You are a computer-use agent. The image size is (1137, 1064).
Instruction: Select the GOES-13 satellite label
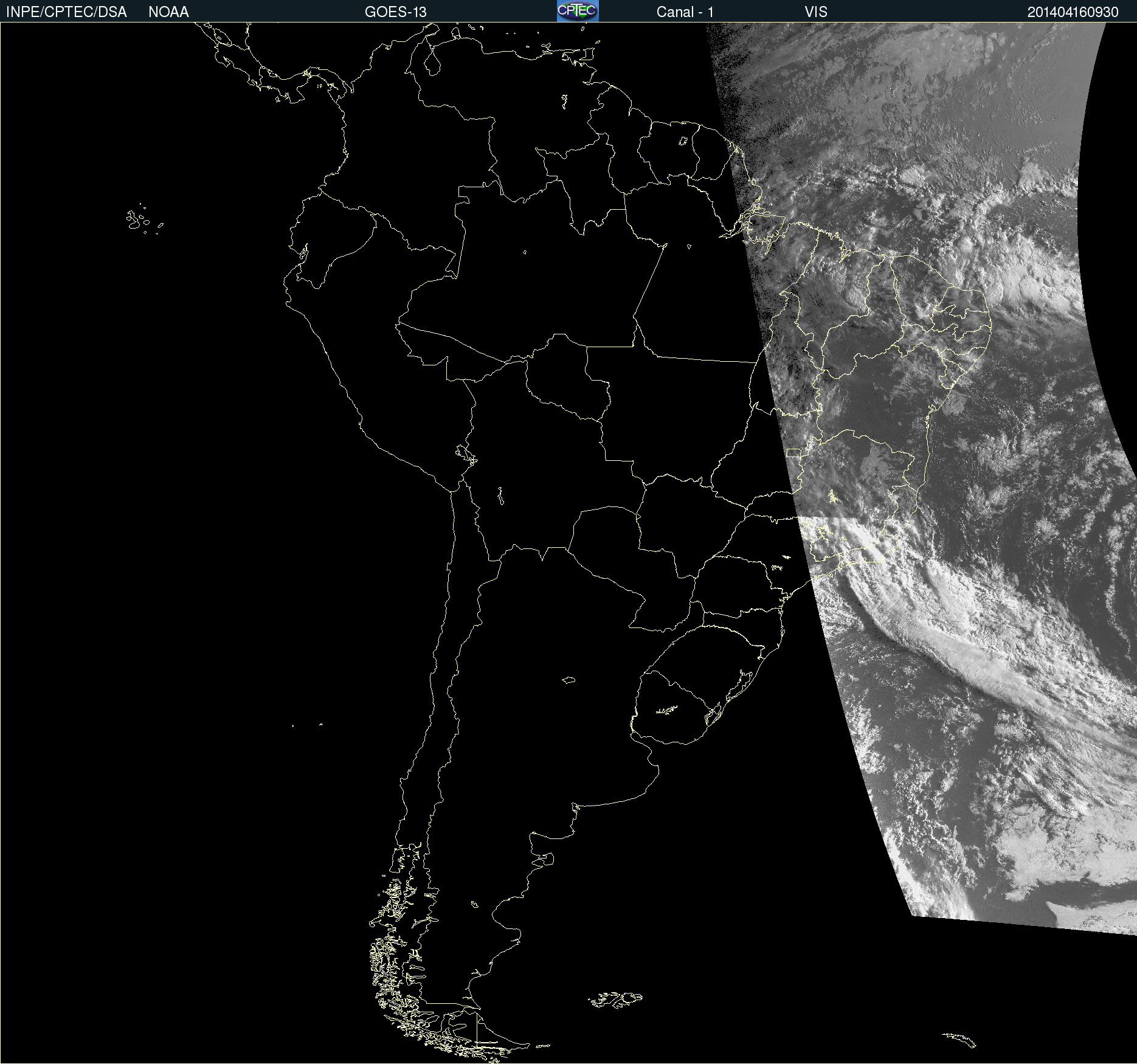[396, 12]
